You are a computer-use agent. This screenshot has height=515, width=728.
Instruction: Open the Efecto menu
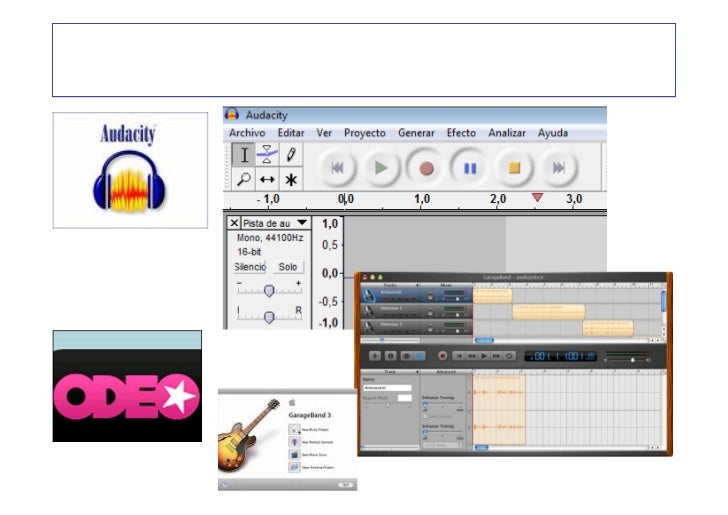click(461, 133)
